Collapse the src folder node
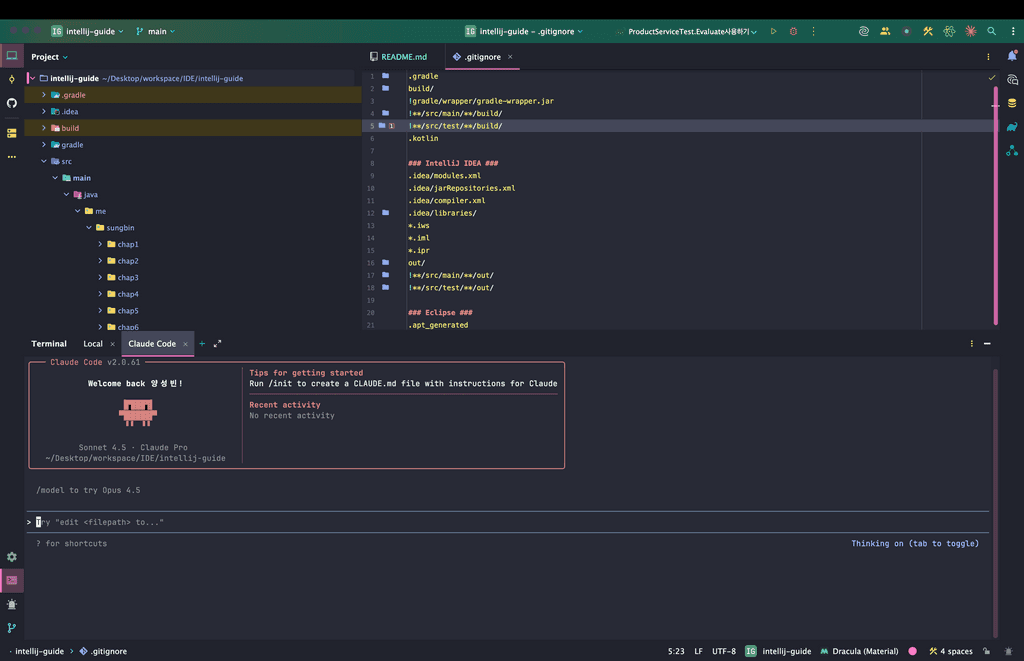Screen dimensions: 1024x661 click(44, 161)
